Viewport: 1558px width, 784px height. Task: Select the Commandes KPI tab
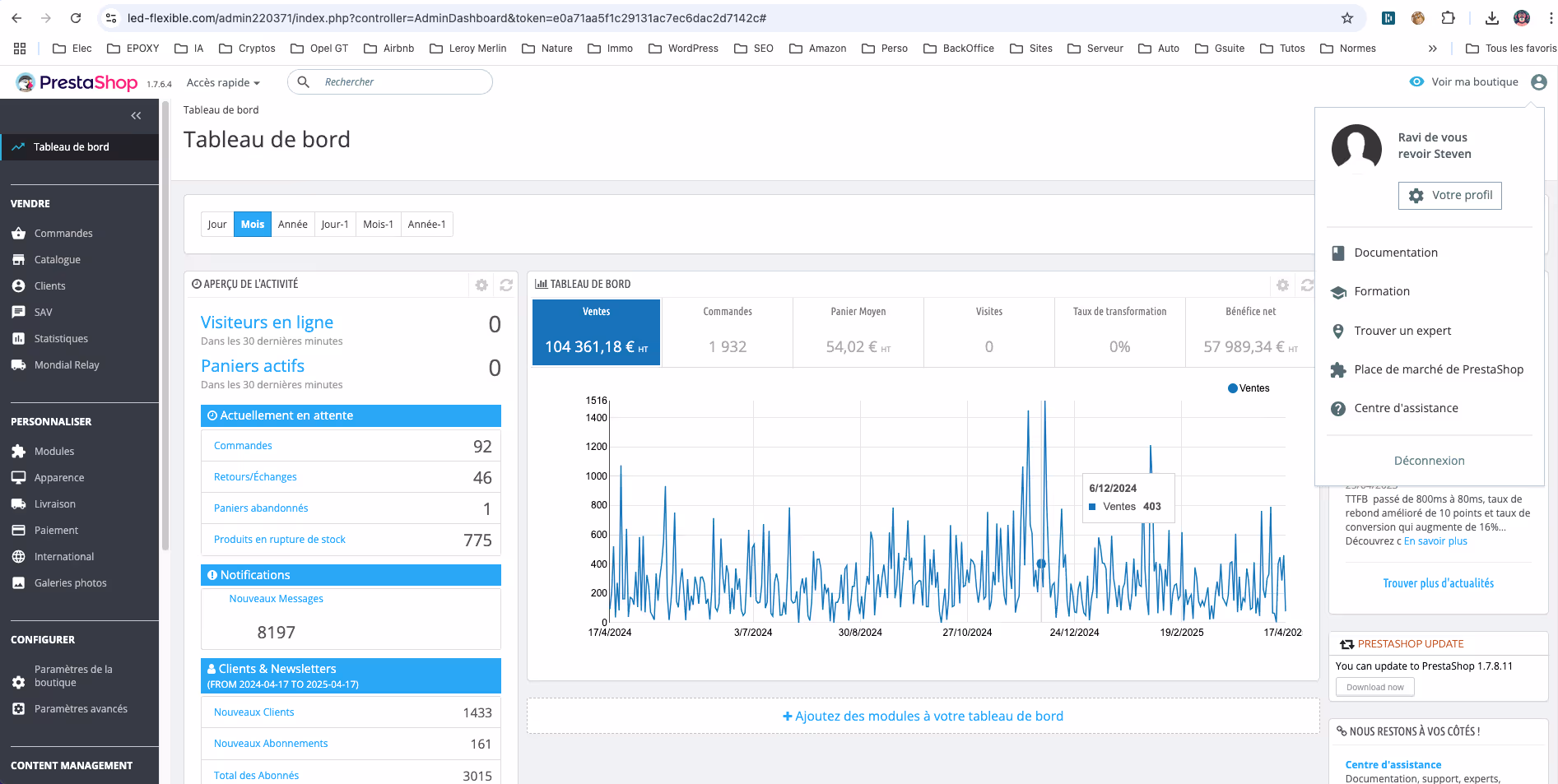pyautogui.click(x=728, y=332)
